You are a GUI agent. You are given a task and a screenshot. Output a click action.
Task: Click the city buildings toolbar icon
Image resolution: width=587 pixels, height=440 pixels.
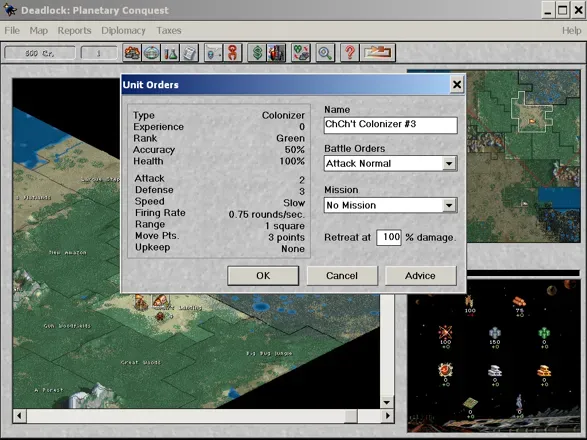click(132, 53)
